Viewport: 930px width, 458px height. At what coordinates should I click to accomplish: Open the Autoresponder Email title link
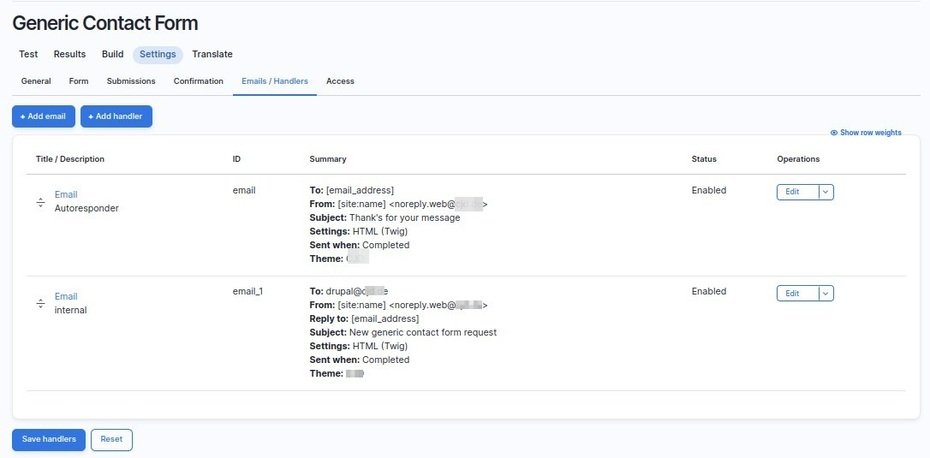pos(66,194)
